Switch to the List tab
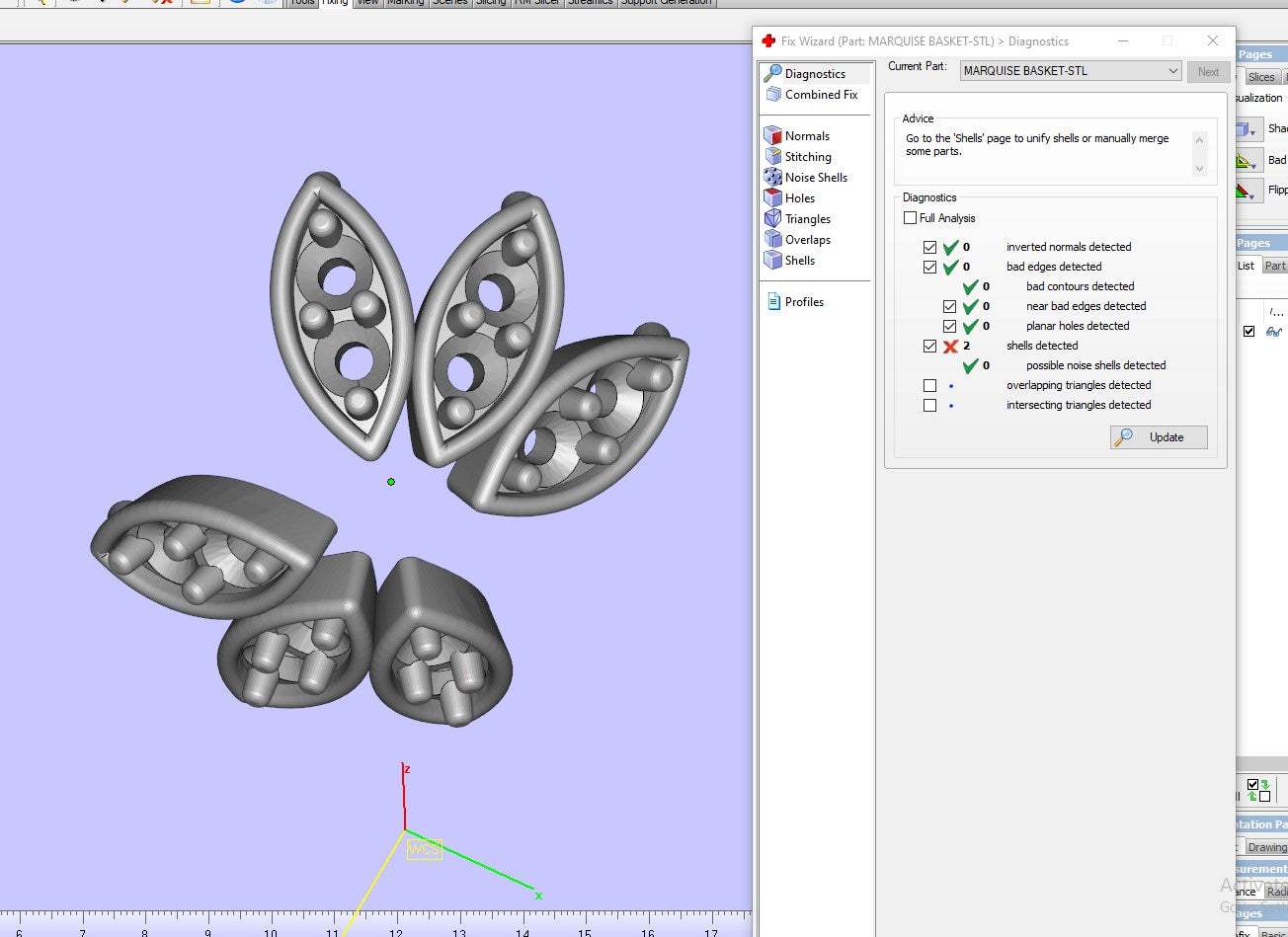 pyautogui.click(x=1246, y=266)
